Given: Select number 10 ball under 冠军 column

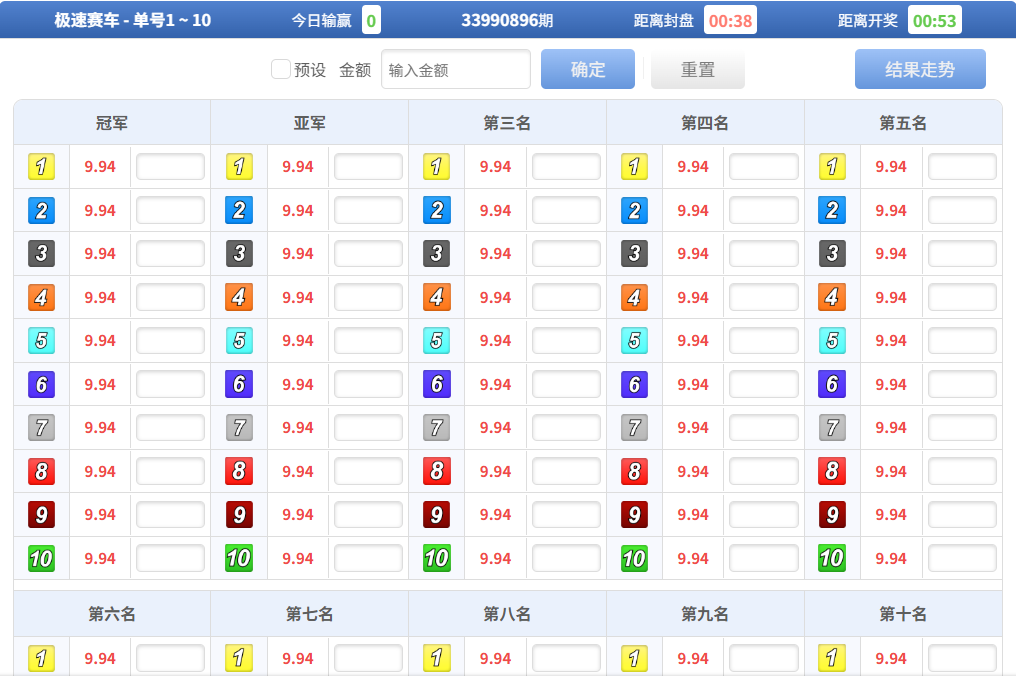Looking at the screenshot, I should coord(44,558).
